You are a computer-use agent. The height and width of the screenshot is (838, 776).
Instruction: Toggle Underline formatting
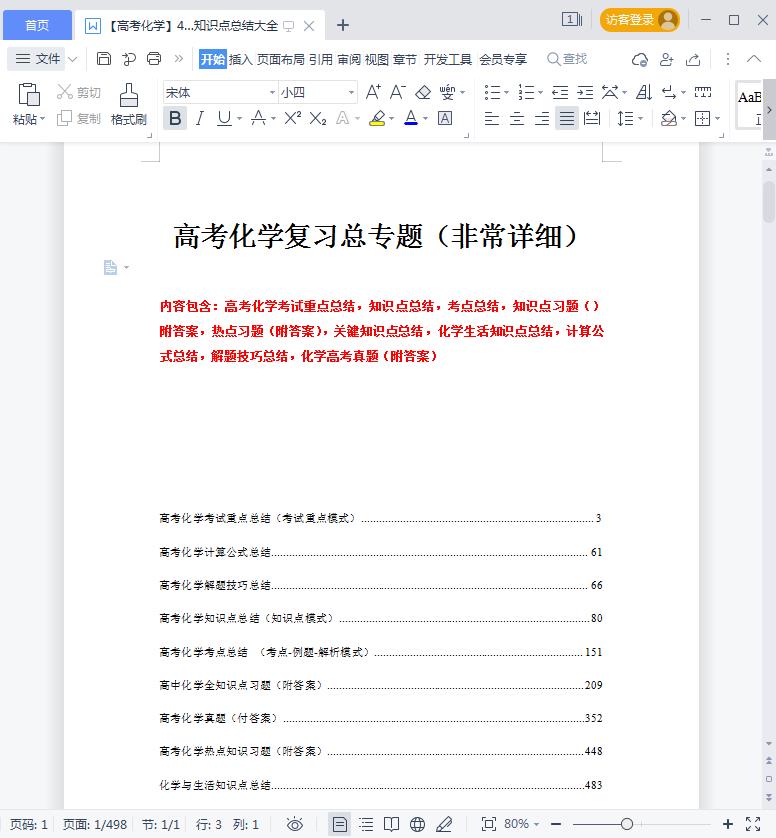[x=224, y=118]
